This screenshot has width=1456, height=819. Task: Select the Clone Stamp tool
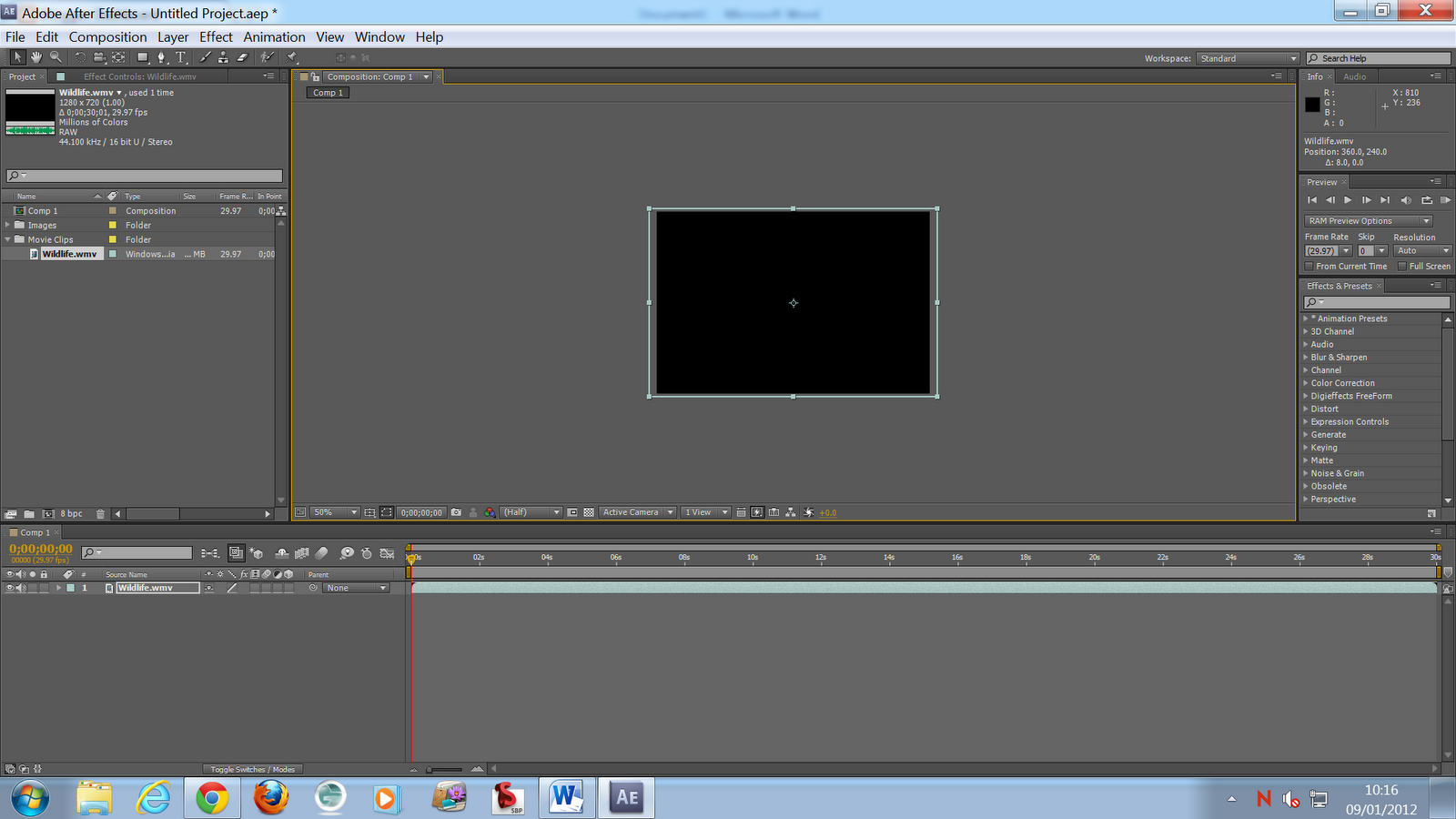(x=223, y=57)
